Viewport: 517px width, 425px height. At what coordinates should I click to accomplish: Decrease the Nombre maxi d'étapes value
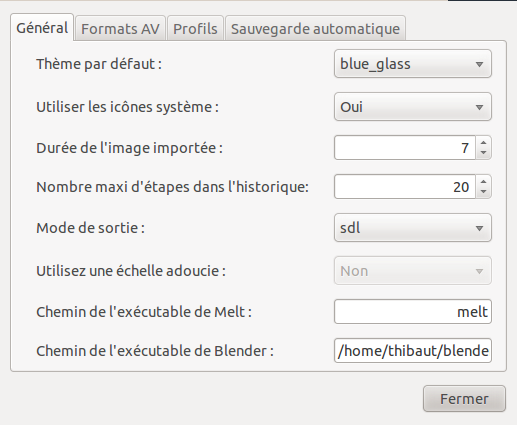(x=483, y=192)
